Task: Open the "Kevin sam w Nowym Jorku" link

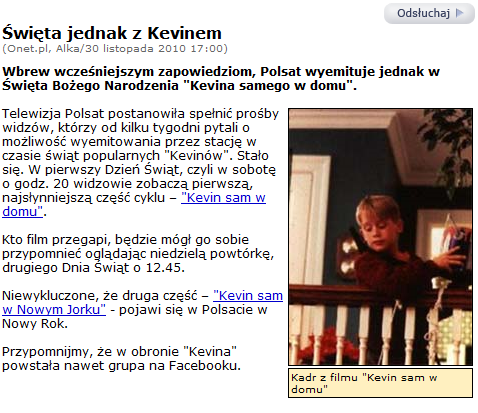Action: [x=143, y=302]
